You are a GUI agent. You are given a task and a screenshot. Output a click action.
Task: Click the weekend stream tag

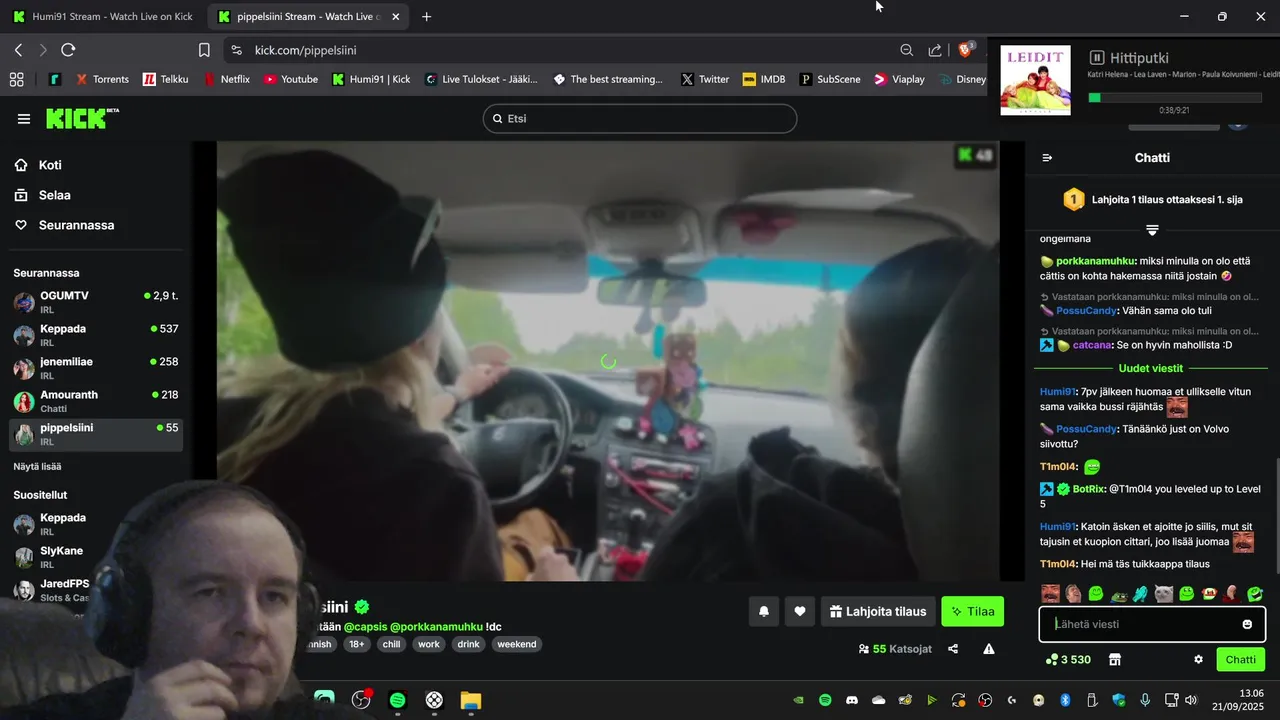[517, 644]
